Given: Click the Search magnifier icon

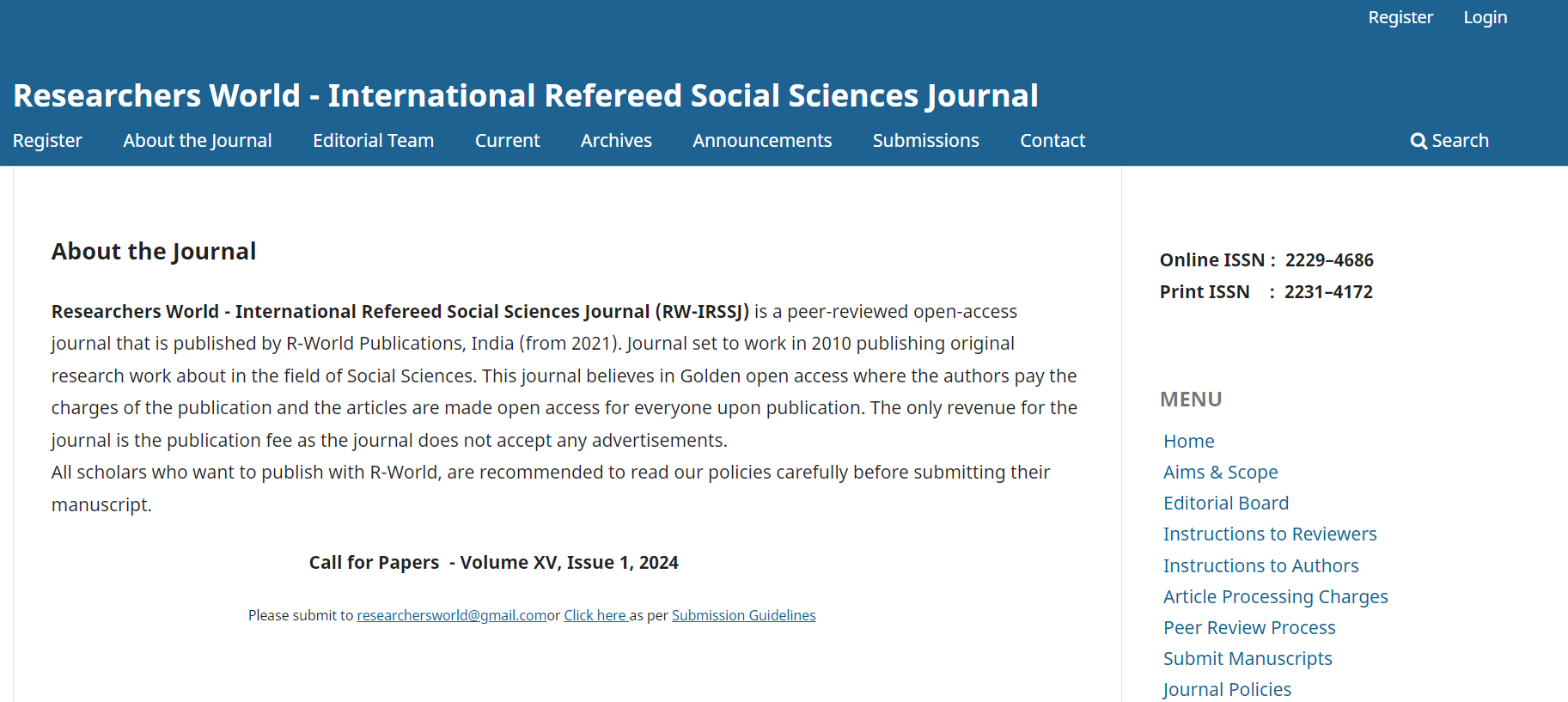Looking at the screenshot, I should 1419,141.
